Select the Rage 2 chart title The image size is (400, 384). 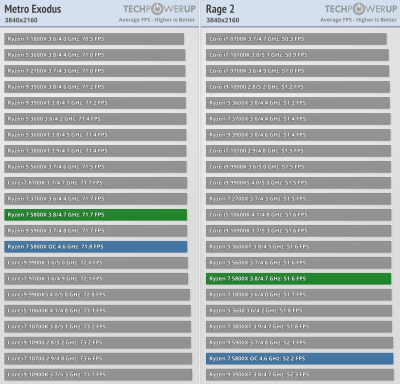click(220, 9)
